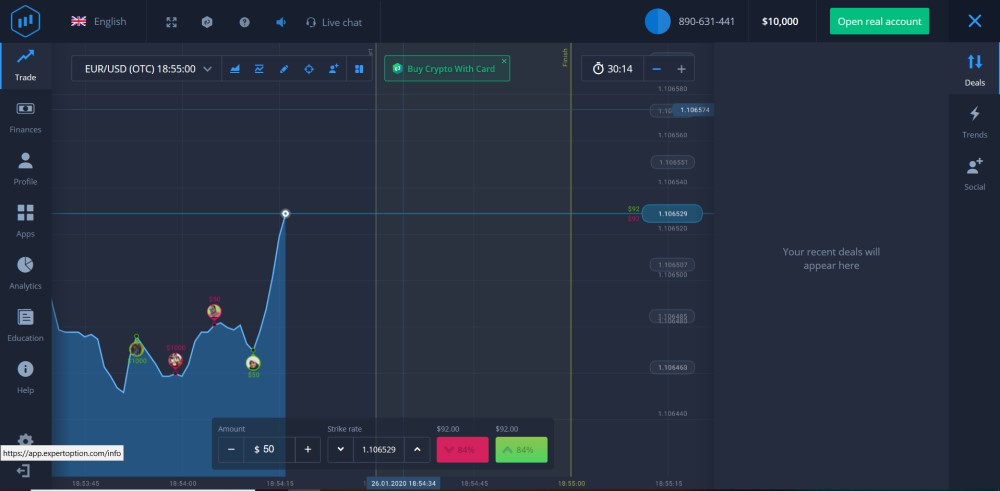The image size is (1000, 491).
Task: Open the Deals tab
Action: [x=974, y=70]
